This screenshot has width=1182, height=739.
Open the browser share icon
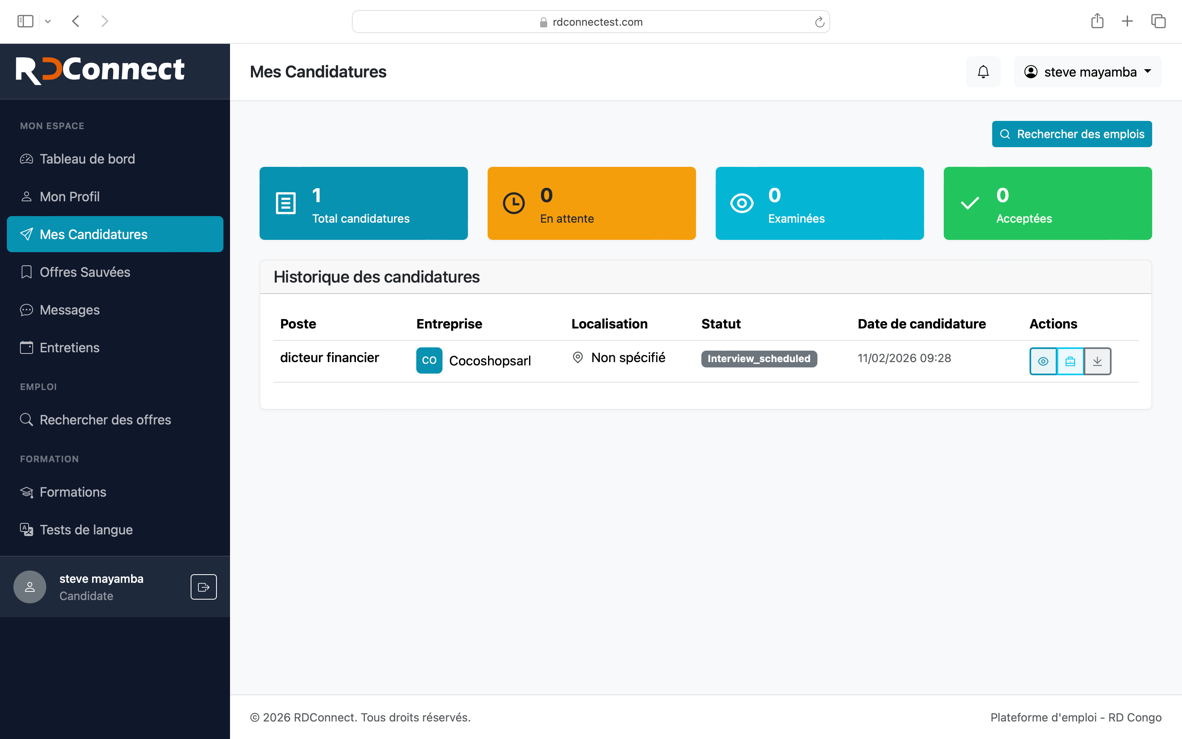point(1097,21)
